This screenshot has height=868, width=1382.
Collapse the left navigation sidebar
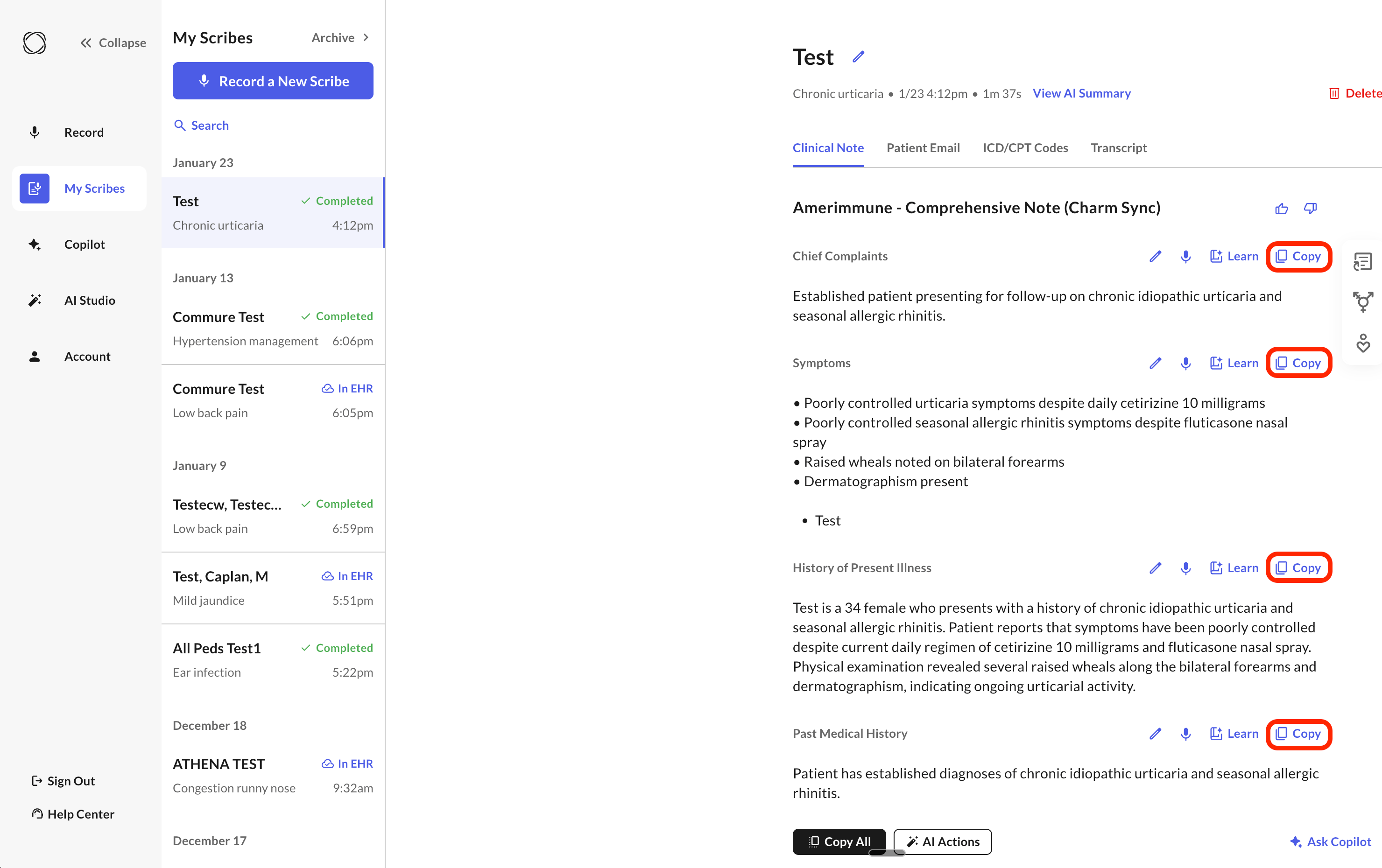click(113, 43)
